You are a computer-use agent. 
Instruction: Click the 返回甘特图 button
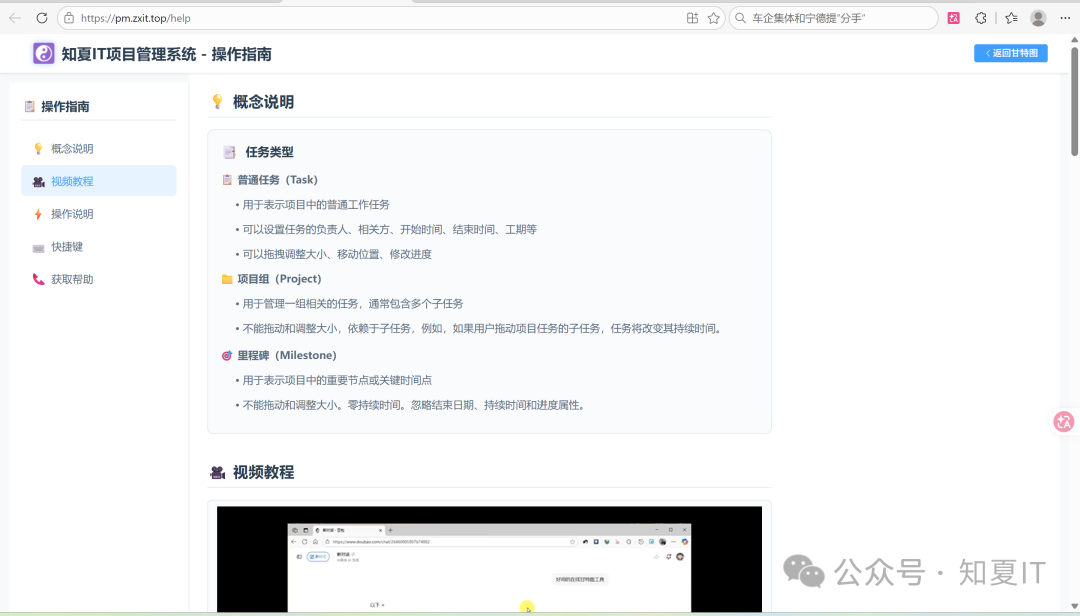pos(1010,53)
